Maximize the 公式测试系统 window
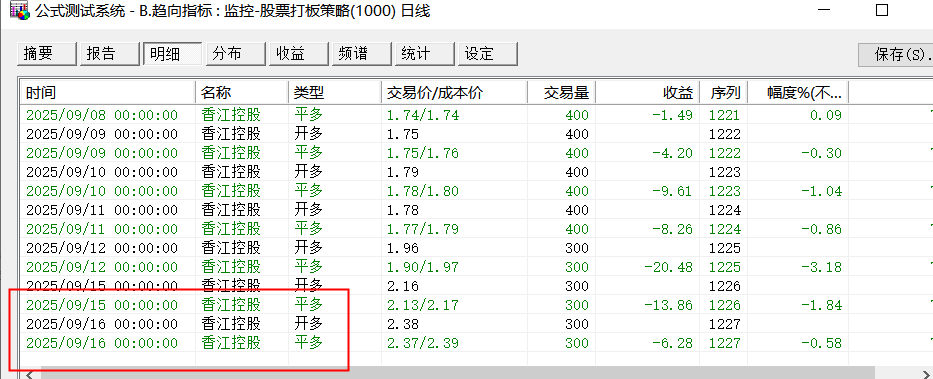933x379 pixels. tap(882, 10)
